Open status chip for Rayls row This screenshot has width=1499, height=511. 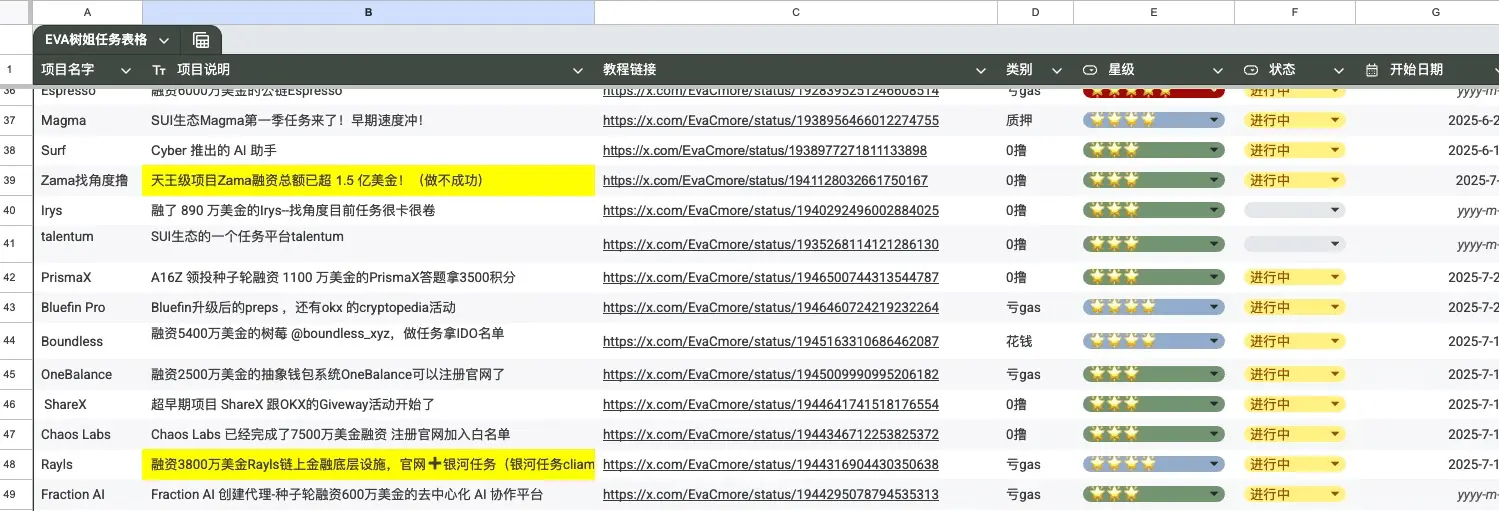pos(1294,464)
